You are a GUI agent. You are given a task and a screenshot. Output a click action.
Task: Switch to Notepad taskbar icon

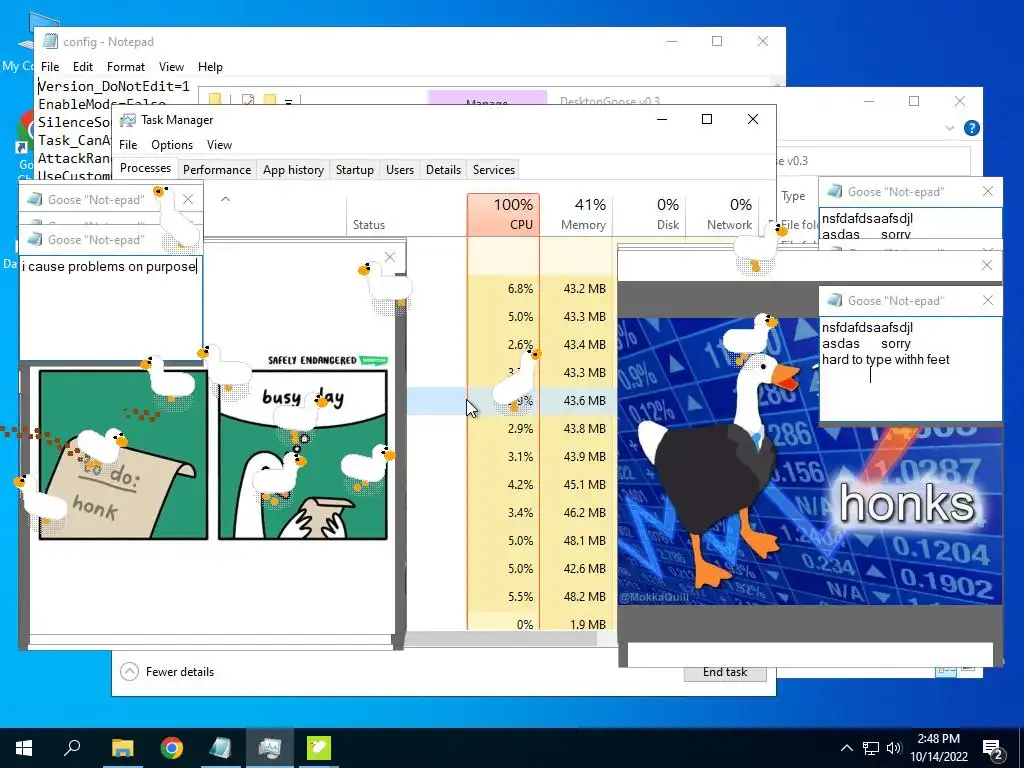point(221,748)
